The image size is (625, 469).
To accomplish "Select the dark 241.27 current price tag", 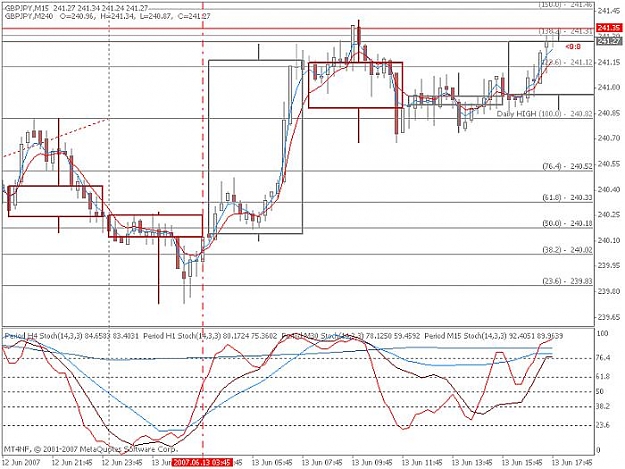I will coord(609,41).
